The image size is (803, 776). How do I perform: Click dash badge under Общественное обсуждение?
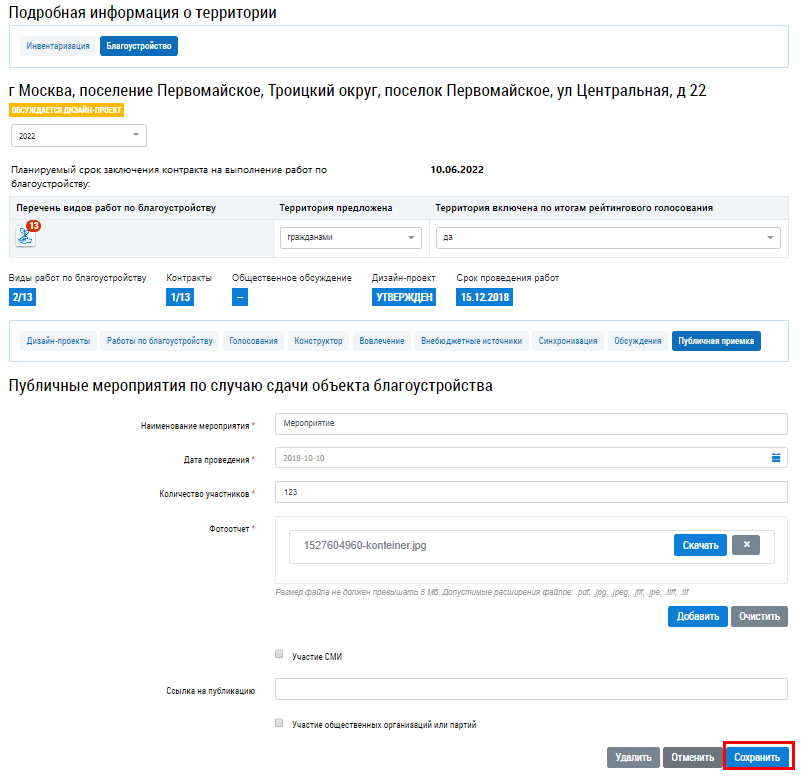click(240, 297)
